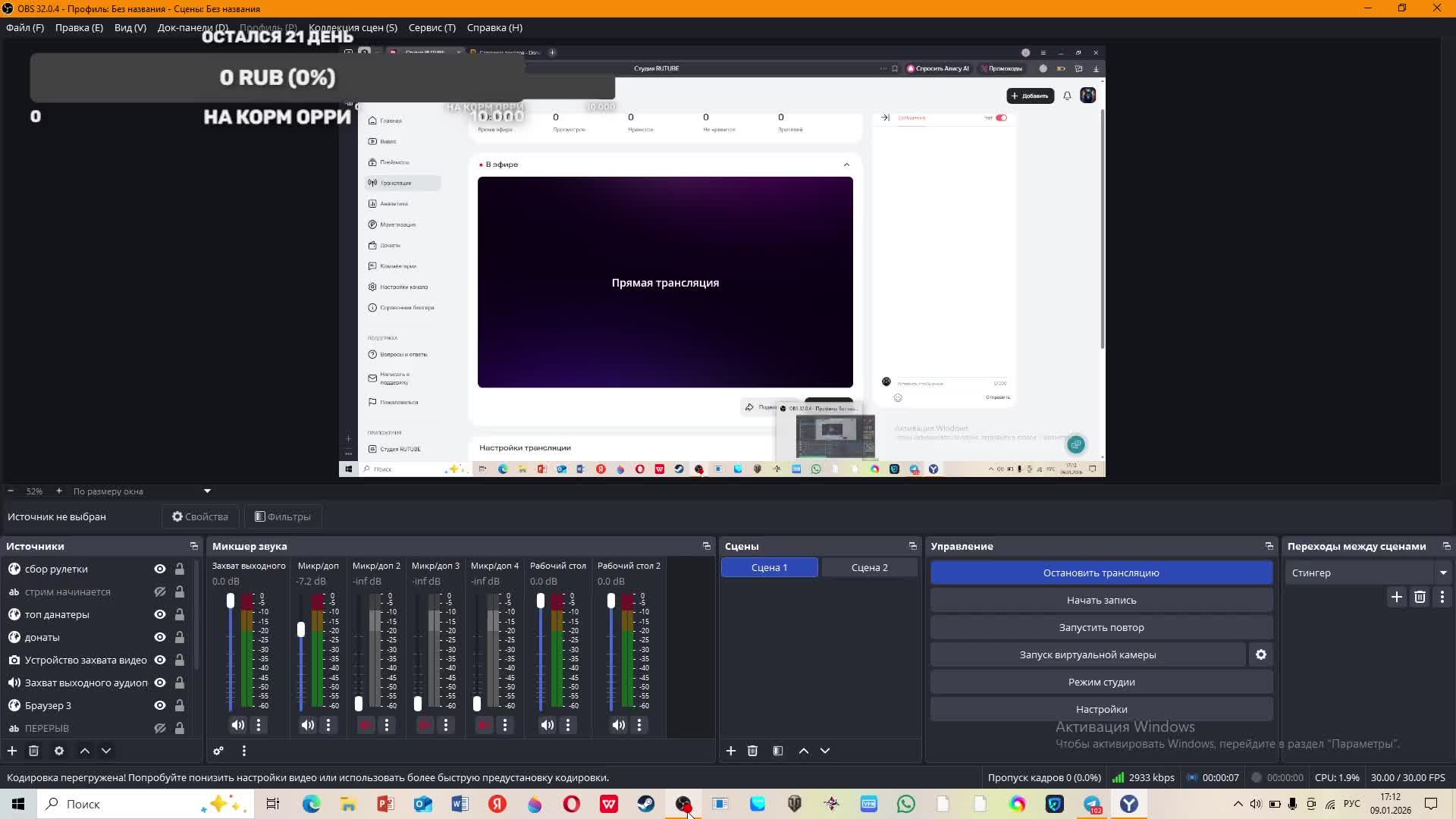The width and height of the screenshot is (1456, 819).
Task: Expand the Стингер transition dropdown
Action: (1442, 573)
